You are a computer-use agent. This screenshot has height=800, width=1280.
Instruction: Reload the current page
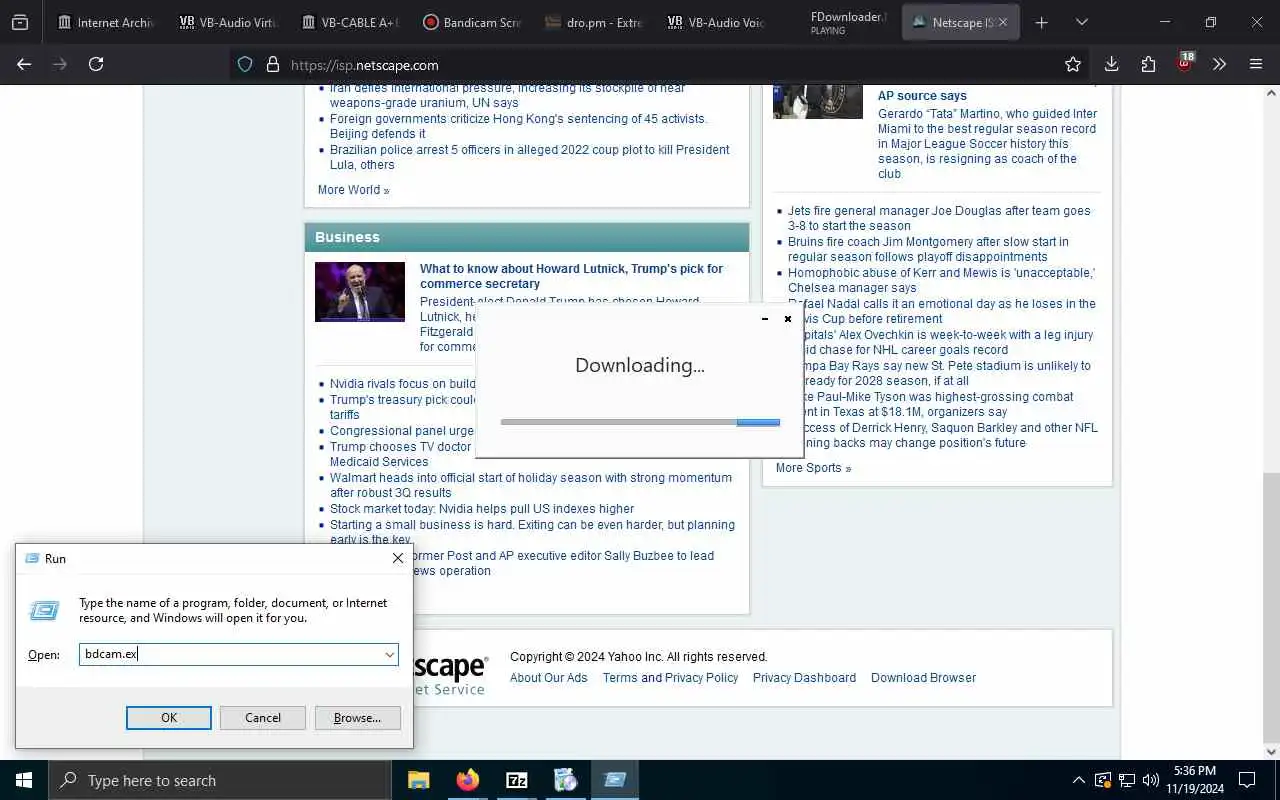click(x=96, y=64)
